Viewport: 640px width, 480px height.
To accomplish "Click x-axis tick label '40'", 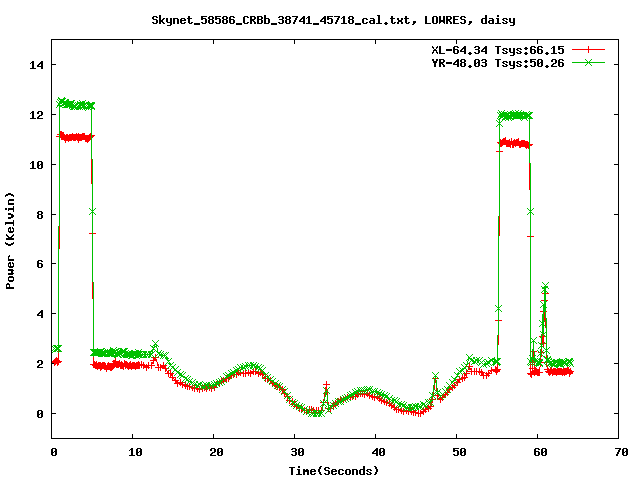I will 378,452.
